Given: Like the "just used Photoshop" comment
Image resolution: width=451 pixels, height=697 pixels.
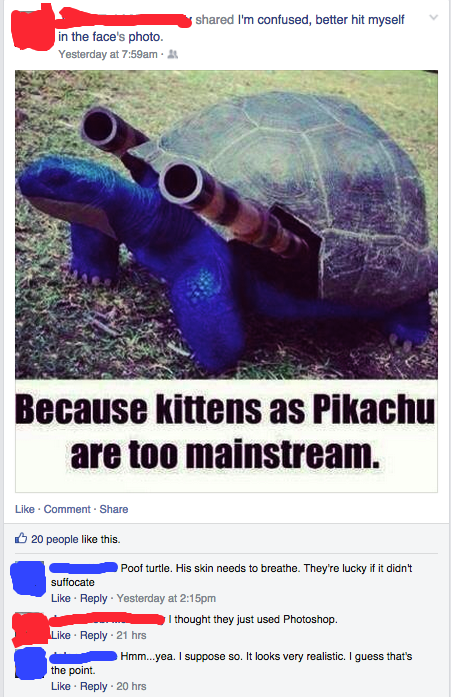Looking at the screenshot, I should [61, 635].
